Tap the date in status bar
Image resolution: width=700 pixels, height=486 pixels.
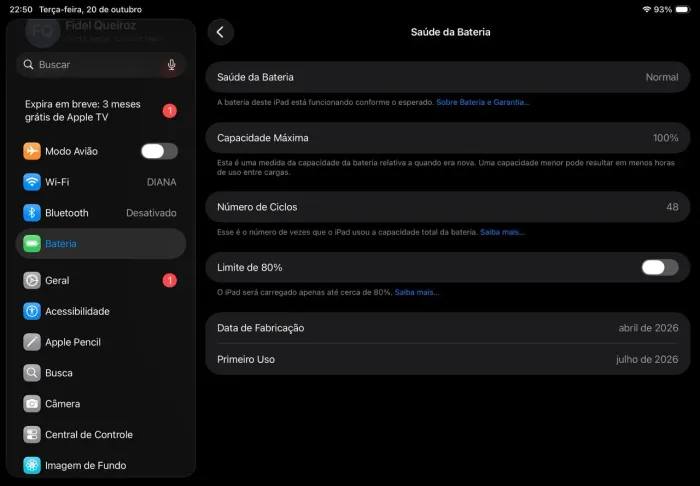(91, 9)
